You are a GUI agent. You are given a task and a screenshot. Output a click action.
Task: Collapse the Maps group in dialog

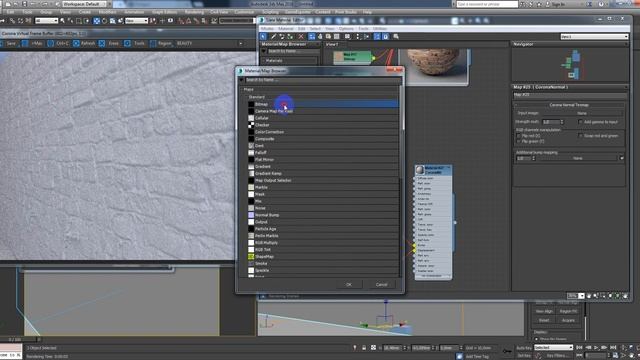(x=249, y=89)
